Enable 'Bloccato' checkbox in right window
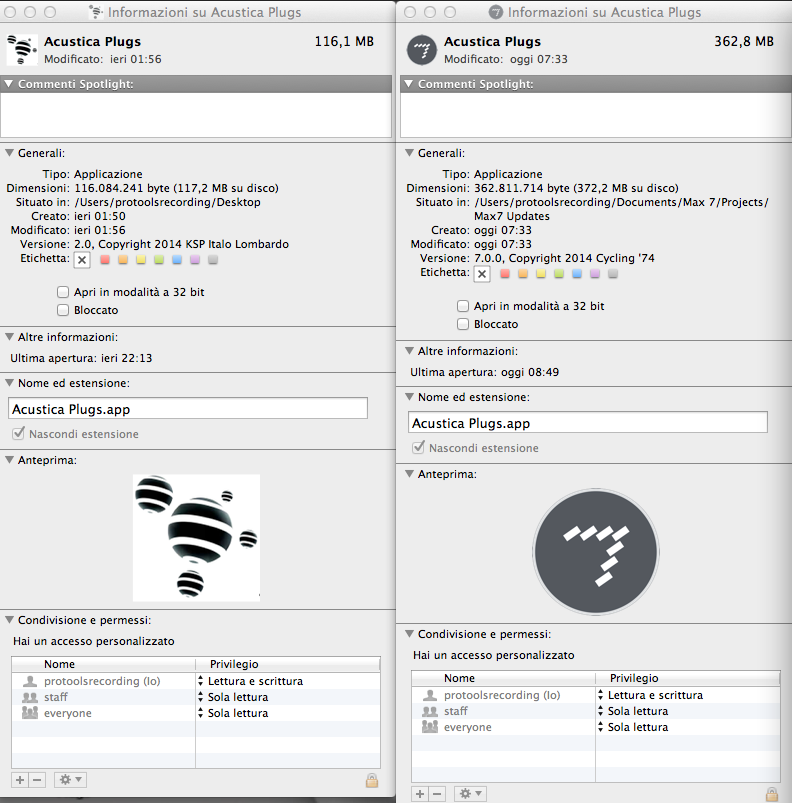 463,324
